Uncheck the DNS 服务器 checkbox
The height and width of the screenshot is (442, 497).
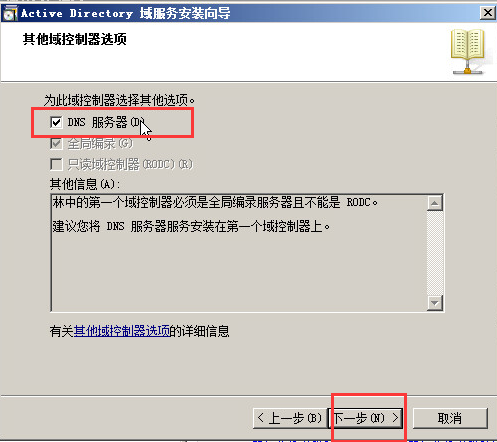point(56,122)
